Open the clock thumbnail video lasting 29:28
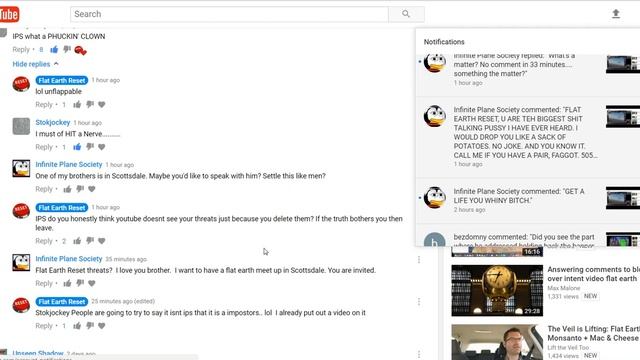The height and width of the screenshot is (360, 640). pos(497,291)
